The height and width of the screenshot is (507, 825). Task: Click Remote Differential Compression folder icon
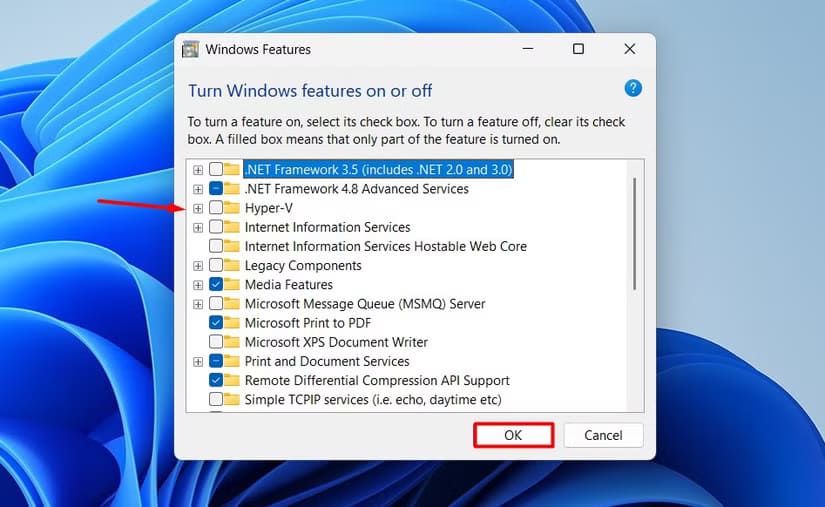pyautogui.click(x=232, y=381)
